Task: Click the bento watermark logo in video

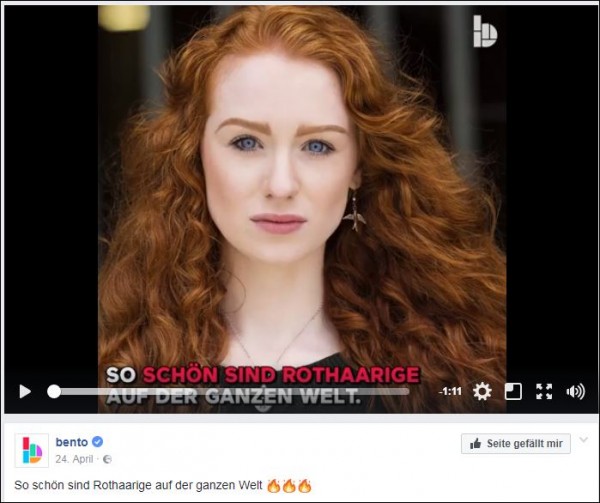Action: click(485, 31)
